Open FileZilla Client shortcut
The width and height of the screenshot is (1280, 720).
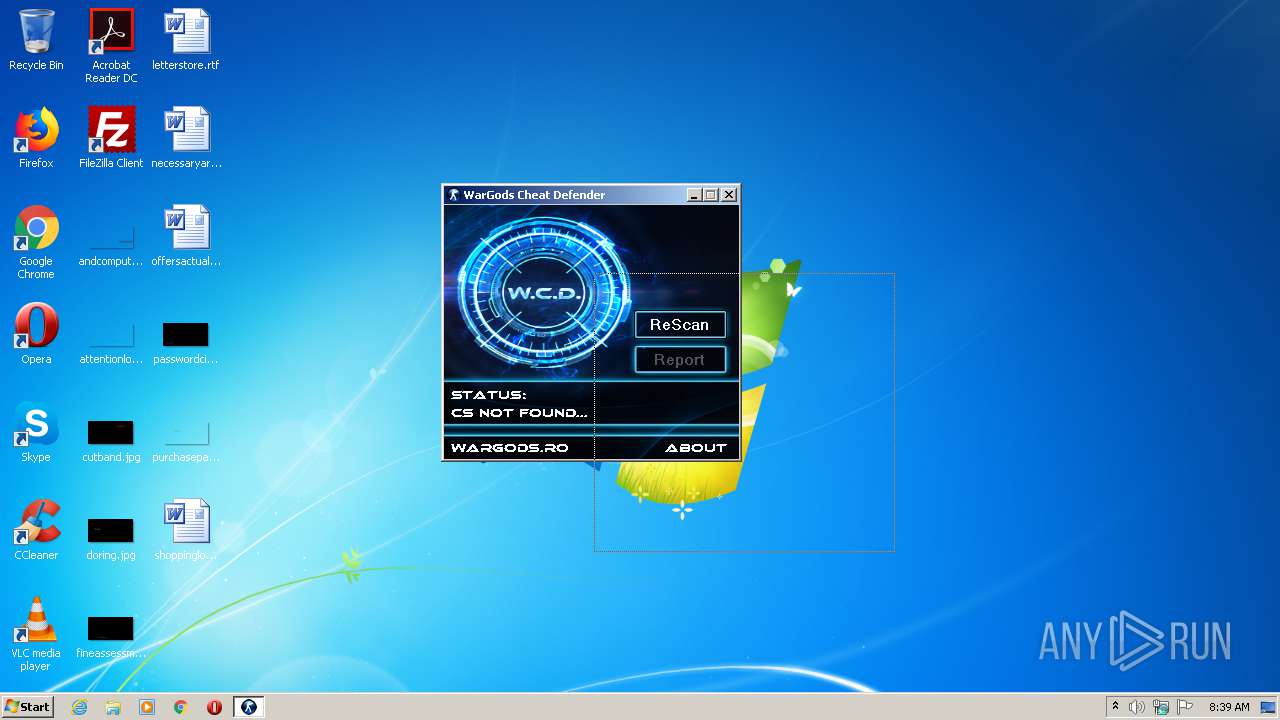tap(111, 138)
